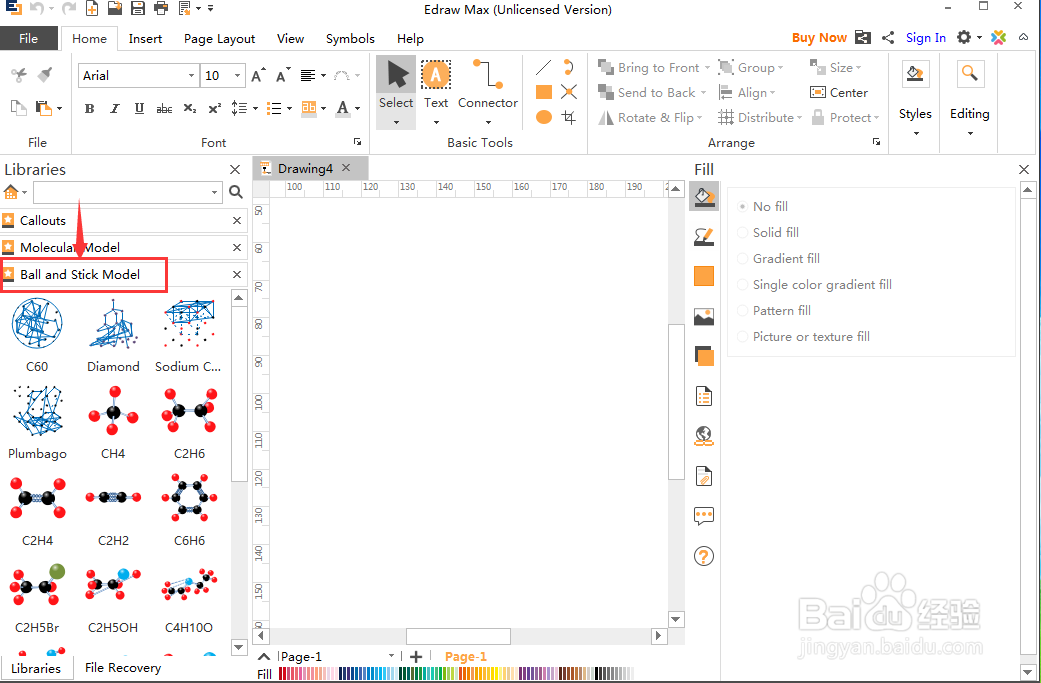Apply italic formatting
The width and height of the screenshot is (1041, 683).
click(114, 108)
